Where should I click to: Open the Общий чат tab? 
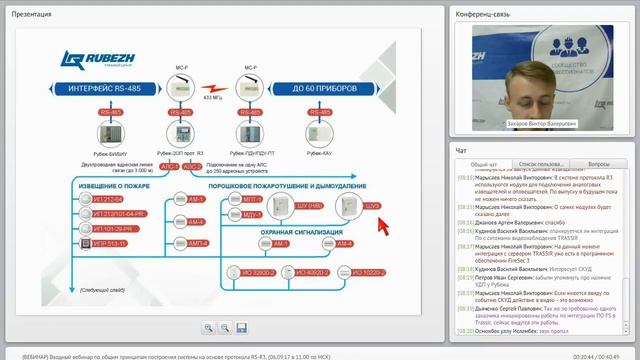pyautogui.click(x=484, y=164)
